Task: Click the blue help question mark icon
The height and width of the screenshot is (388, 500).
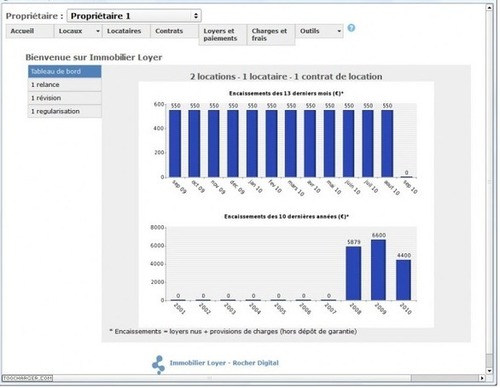Action: [351, 28]
